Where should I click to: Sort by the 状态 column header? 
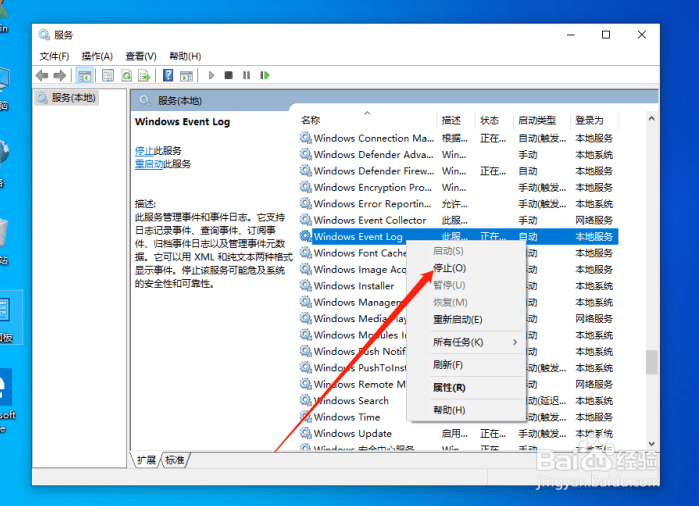494,120
